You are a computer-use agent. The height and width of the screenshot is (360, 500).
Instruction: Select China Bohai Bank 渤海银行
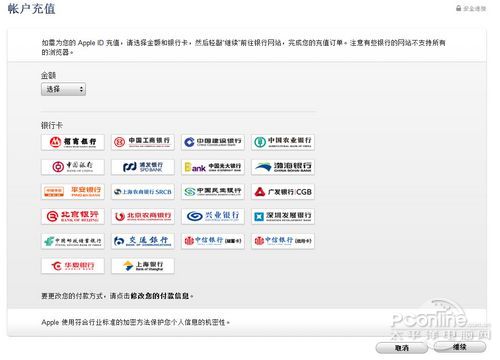pos(283,167)
